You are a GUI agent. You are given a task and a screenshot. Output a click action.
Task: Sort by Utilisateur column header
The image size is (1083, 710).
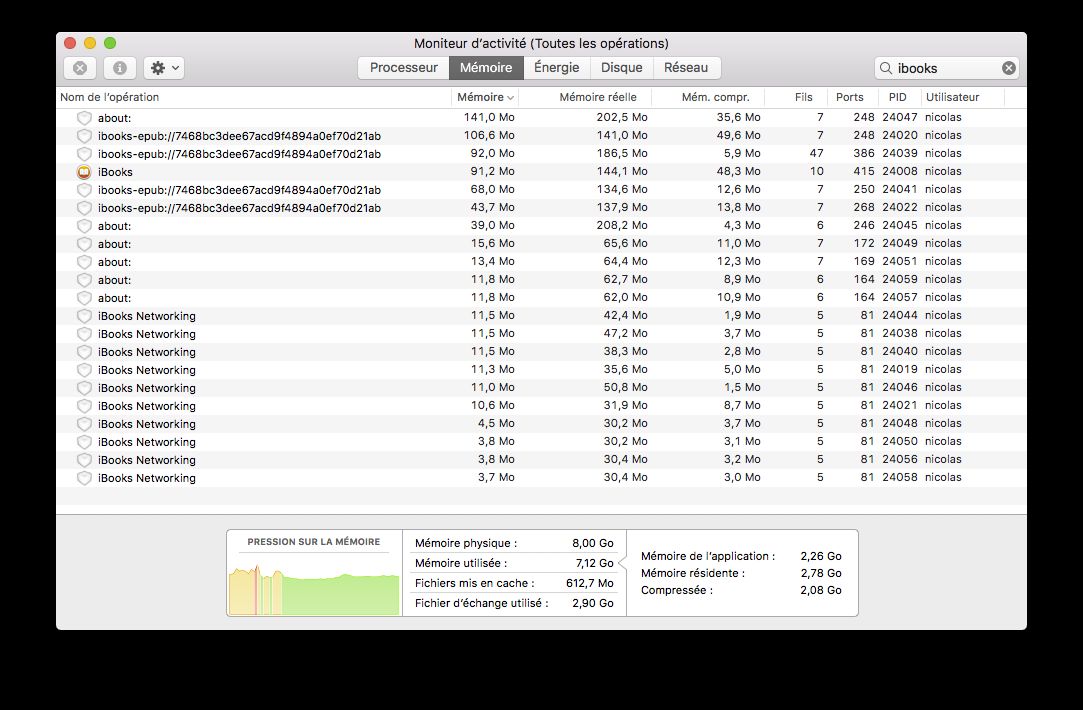click(x=963, y=97)
